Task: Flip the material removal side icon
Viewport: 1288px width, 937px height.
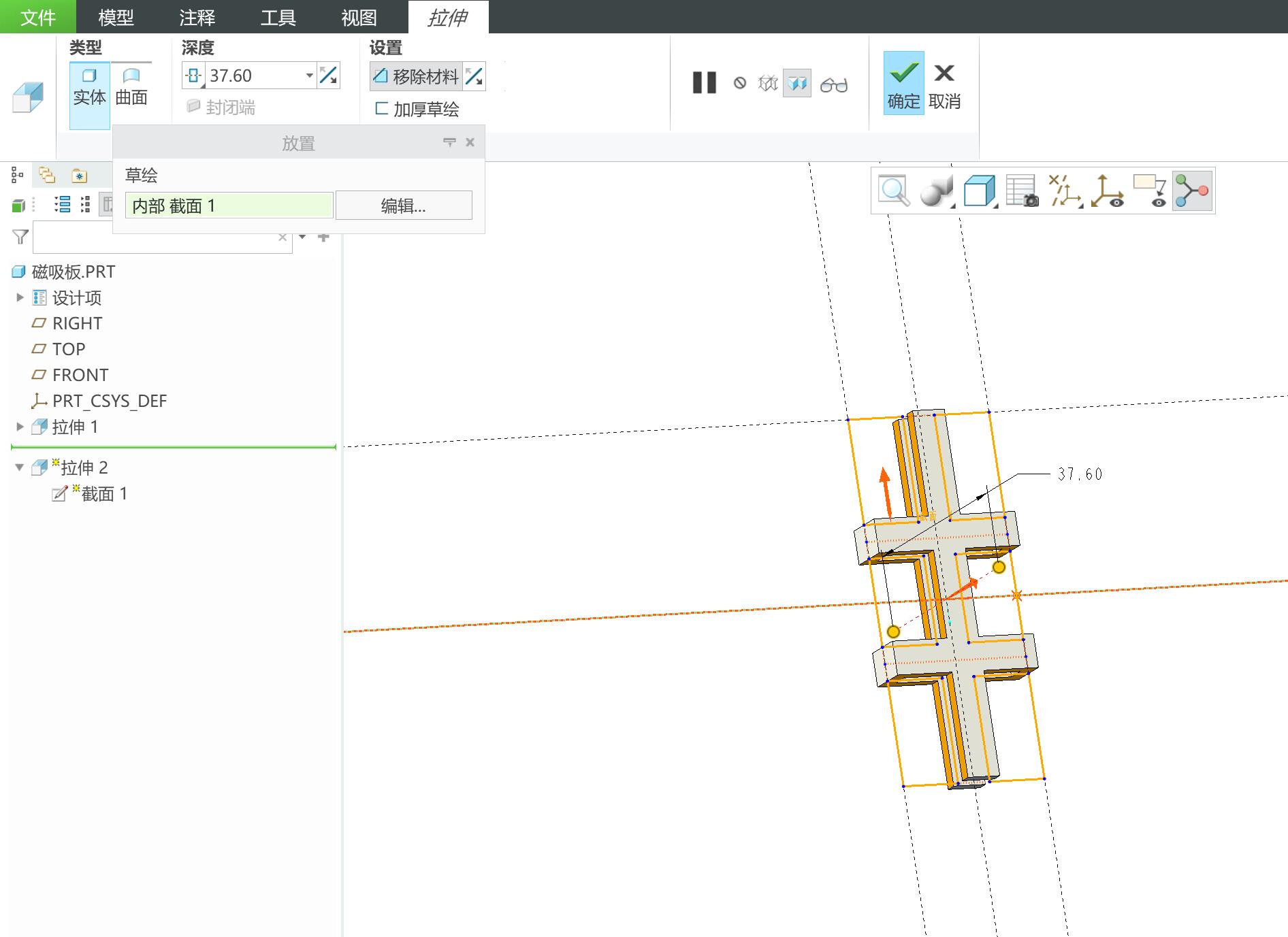Action: 474,76
